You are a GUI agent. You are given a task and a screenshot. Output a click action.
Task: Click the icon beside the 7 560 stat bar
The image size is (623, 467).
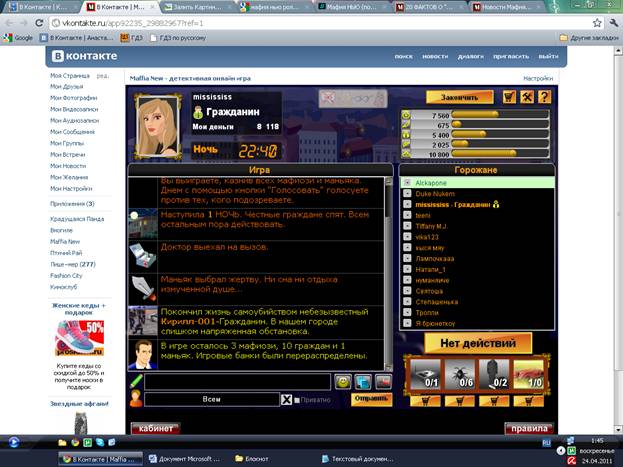406,115
